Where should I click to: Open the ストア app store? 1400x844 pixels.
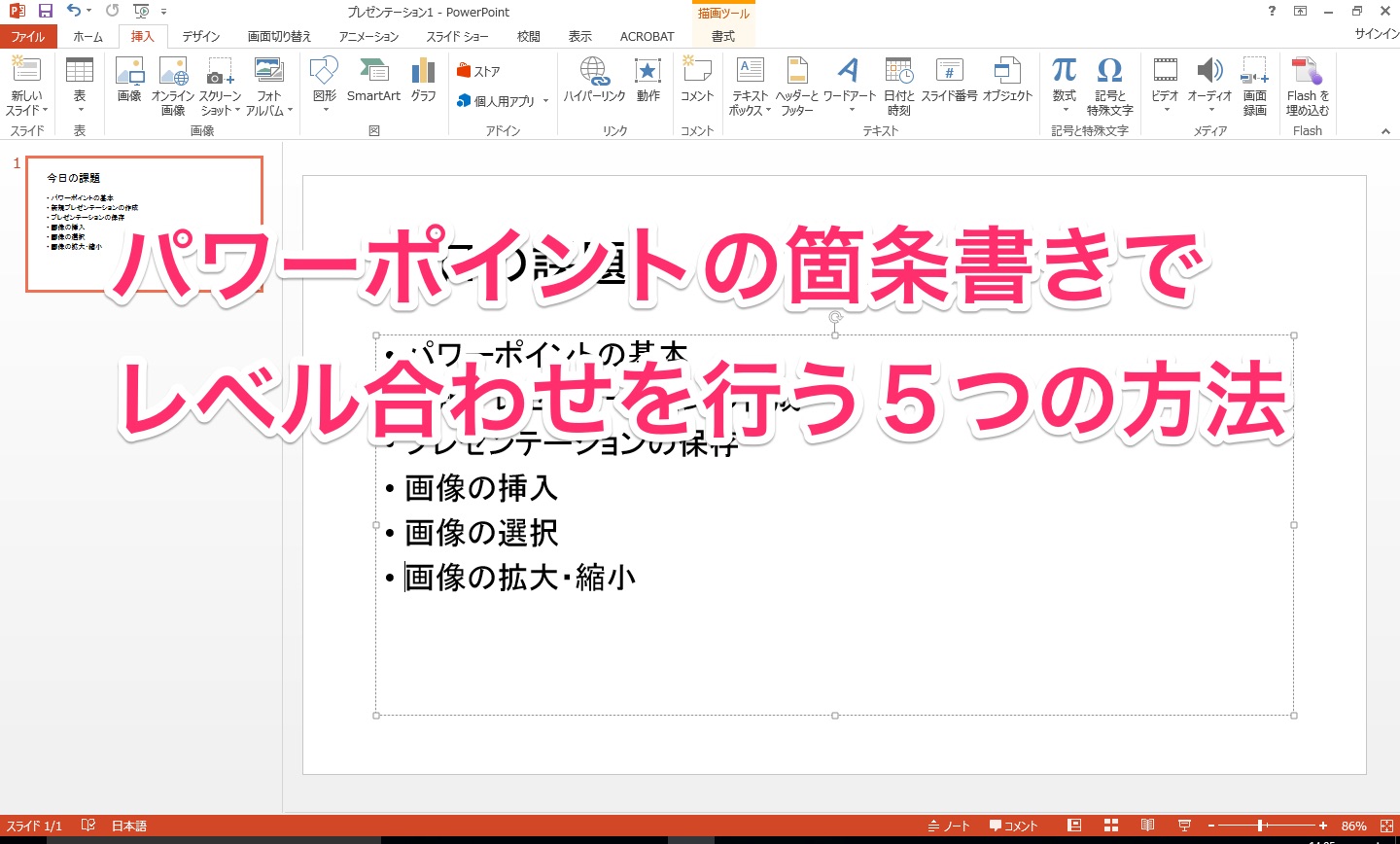(478, 71)
